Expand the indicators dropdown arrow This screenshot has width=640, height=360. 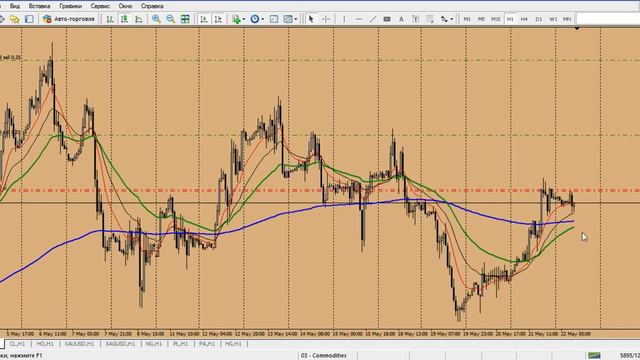pyautogui.click(x=244, y=19)
